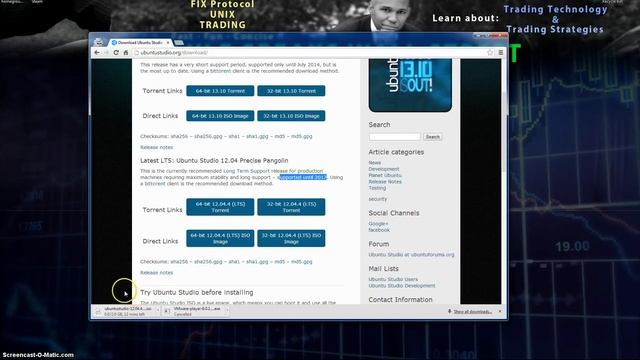The width and height of the screenshot is (640, 360).
Task: Open options arrow for VMware-player download
Action: (x=227, y=311)
